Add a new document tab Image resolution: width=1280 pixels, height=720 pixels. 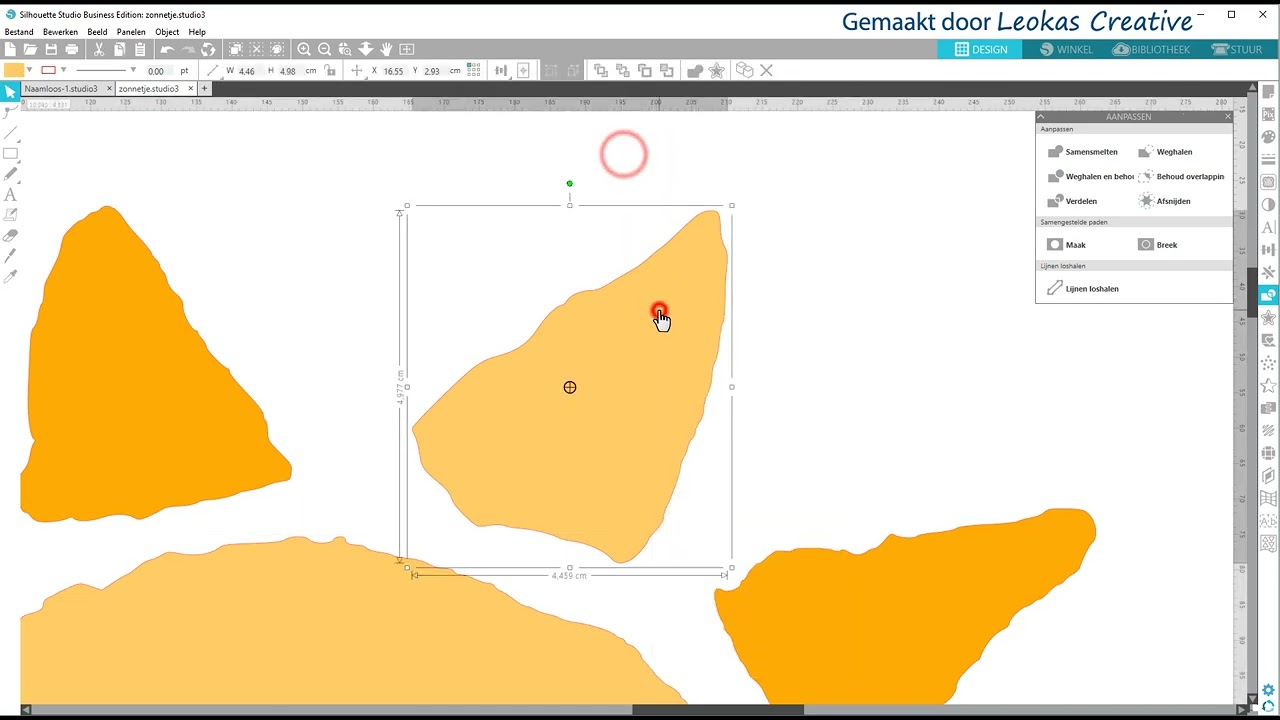pos(204,89)
